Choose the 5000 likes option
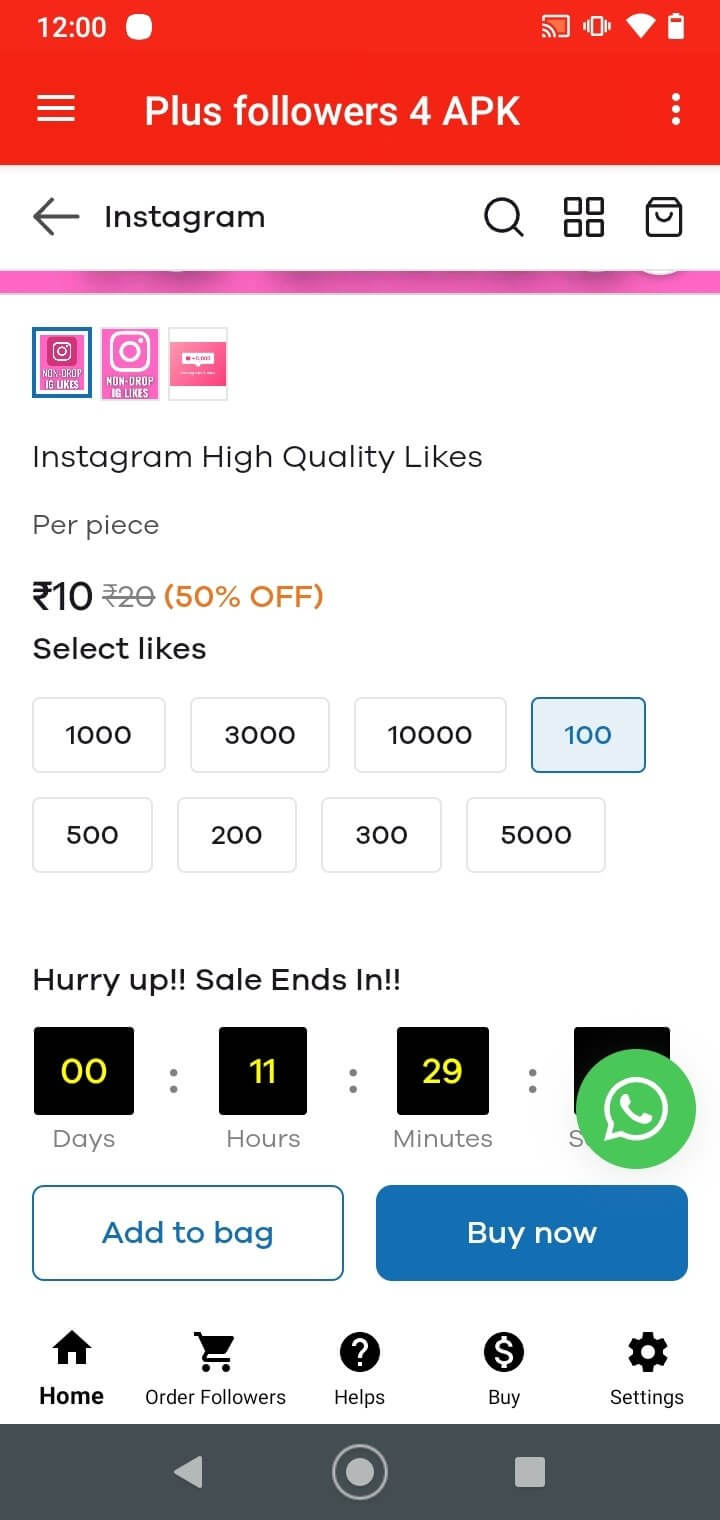This screenshot has height=1520, width=720. click(536, 835)
